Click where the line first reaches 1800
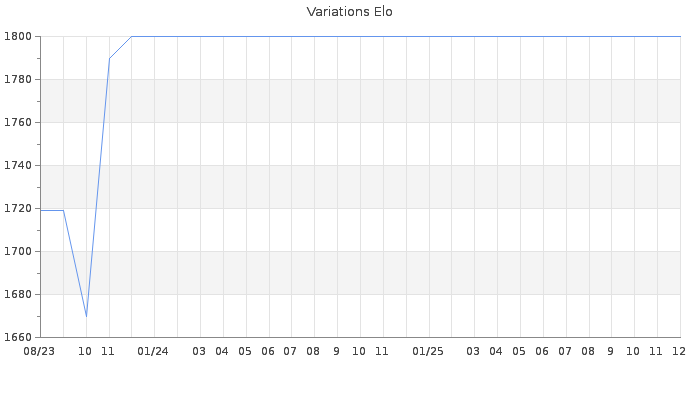The height and width of the screenshot is (400, 700). point(132,36)
